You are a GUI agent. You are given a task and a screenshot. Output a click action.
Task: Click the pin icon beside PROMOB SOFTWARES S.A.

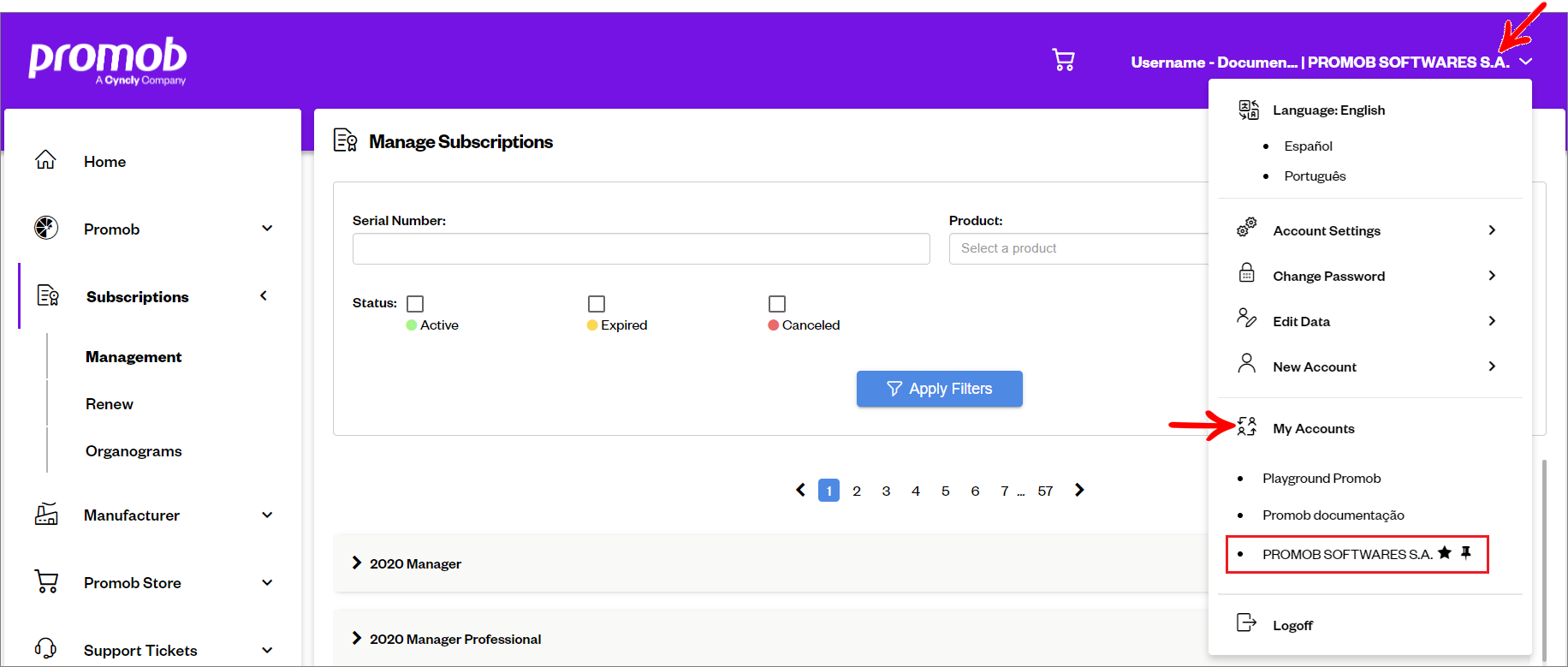tap(1466, 552)
